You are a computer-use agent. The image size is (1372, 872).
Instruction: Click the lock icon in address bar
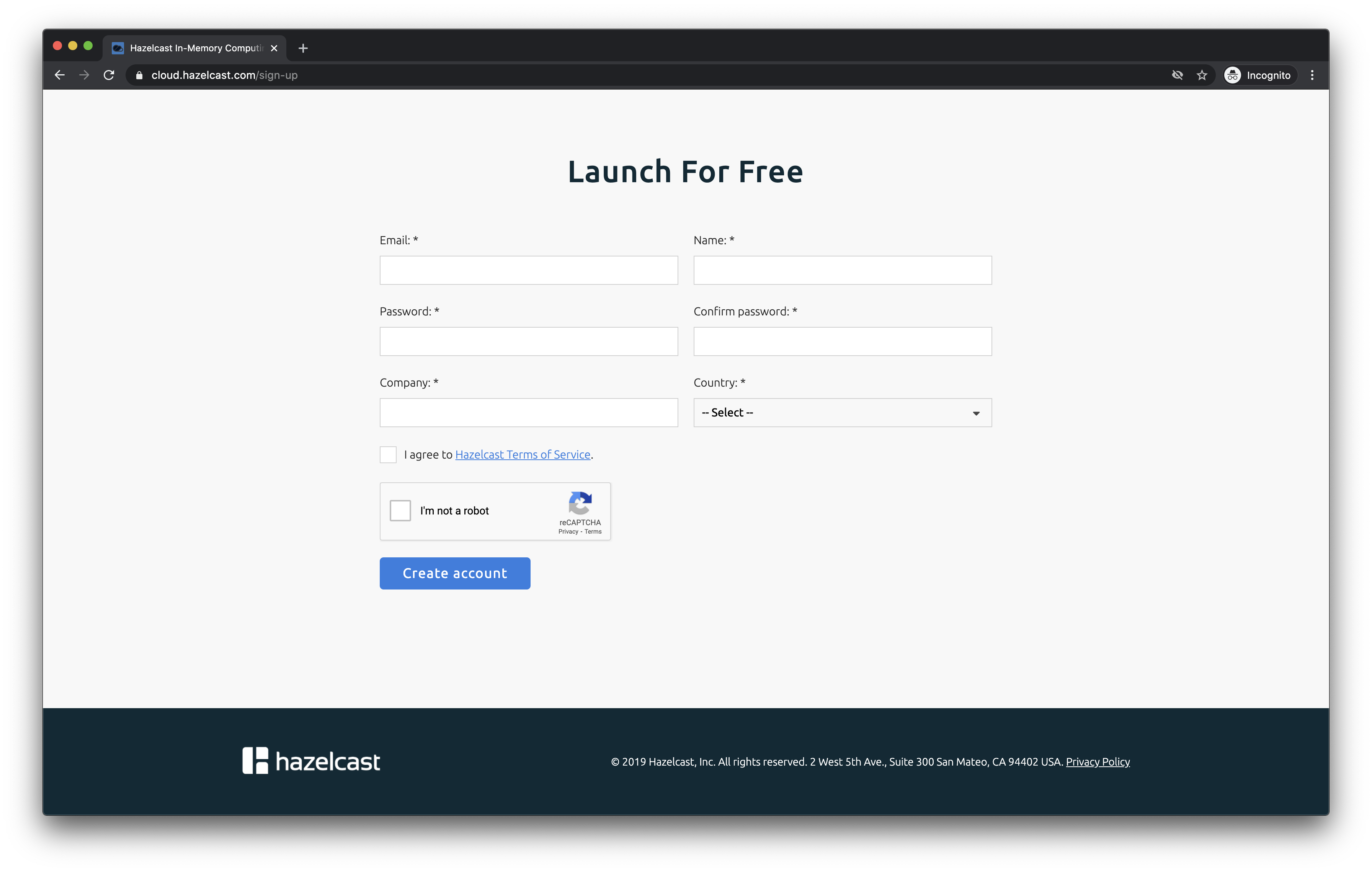[x=139, y=75]
